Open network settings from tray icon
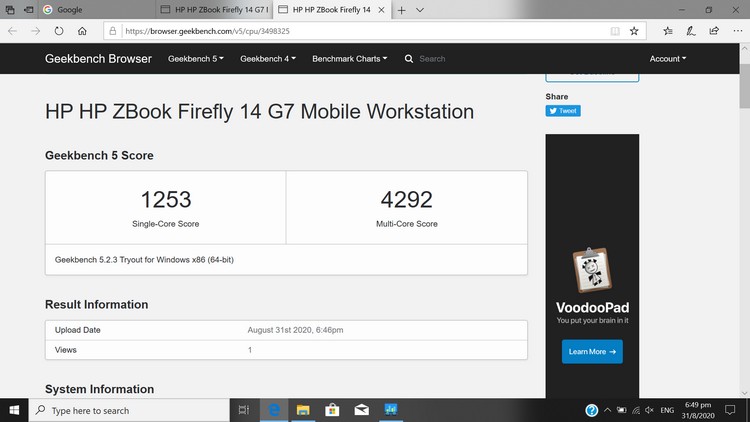This screenshot has height=422, width=750. [636, 410]
